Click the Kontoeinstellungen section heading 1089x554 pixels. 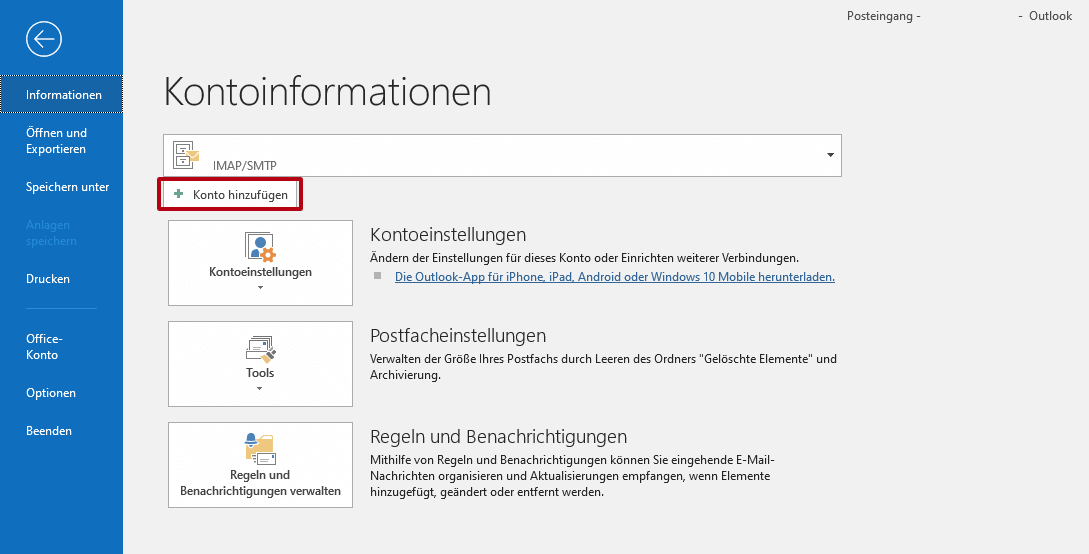(x=448, y=234)
